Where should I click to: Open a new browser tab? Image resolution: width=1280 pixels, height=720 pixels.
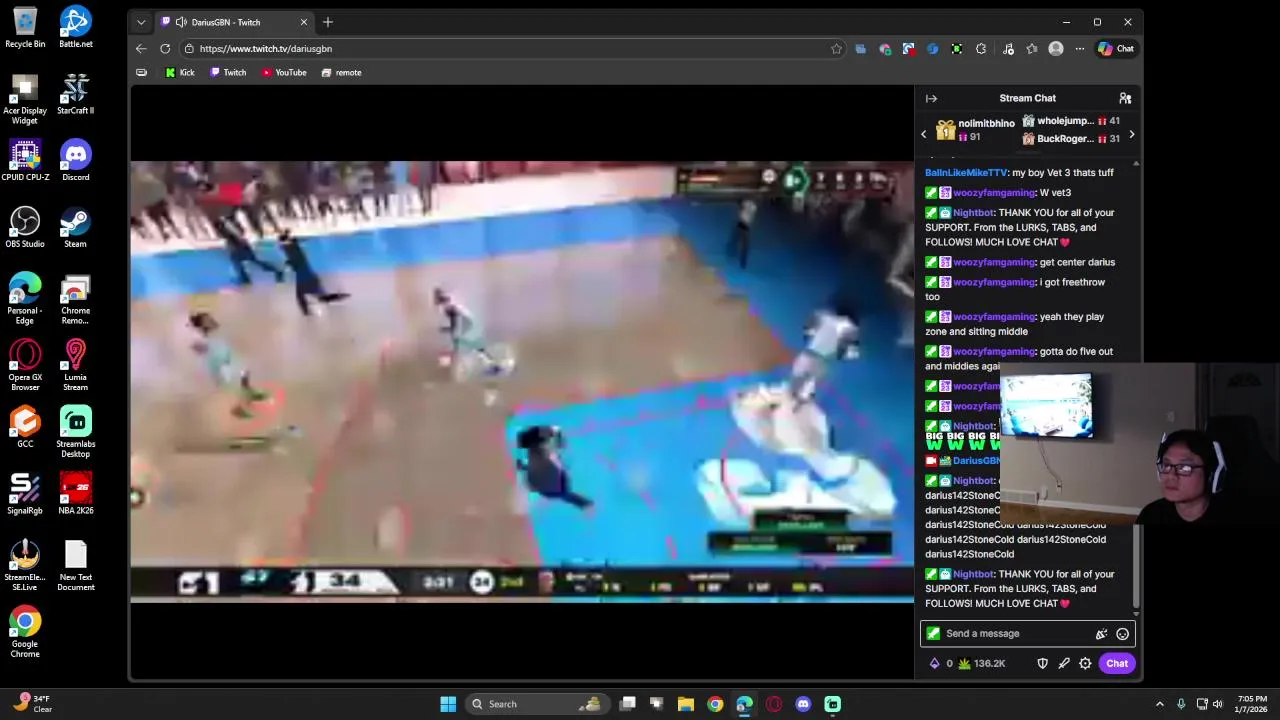click(327, 22)
